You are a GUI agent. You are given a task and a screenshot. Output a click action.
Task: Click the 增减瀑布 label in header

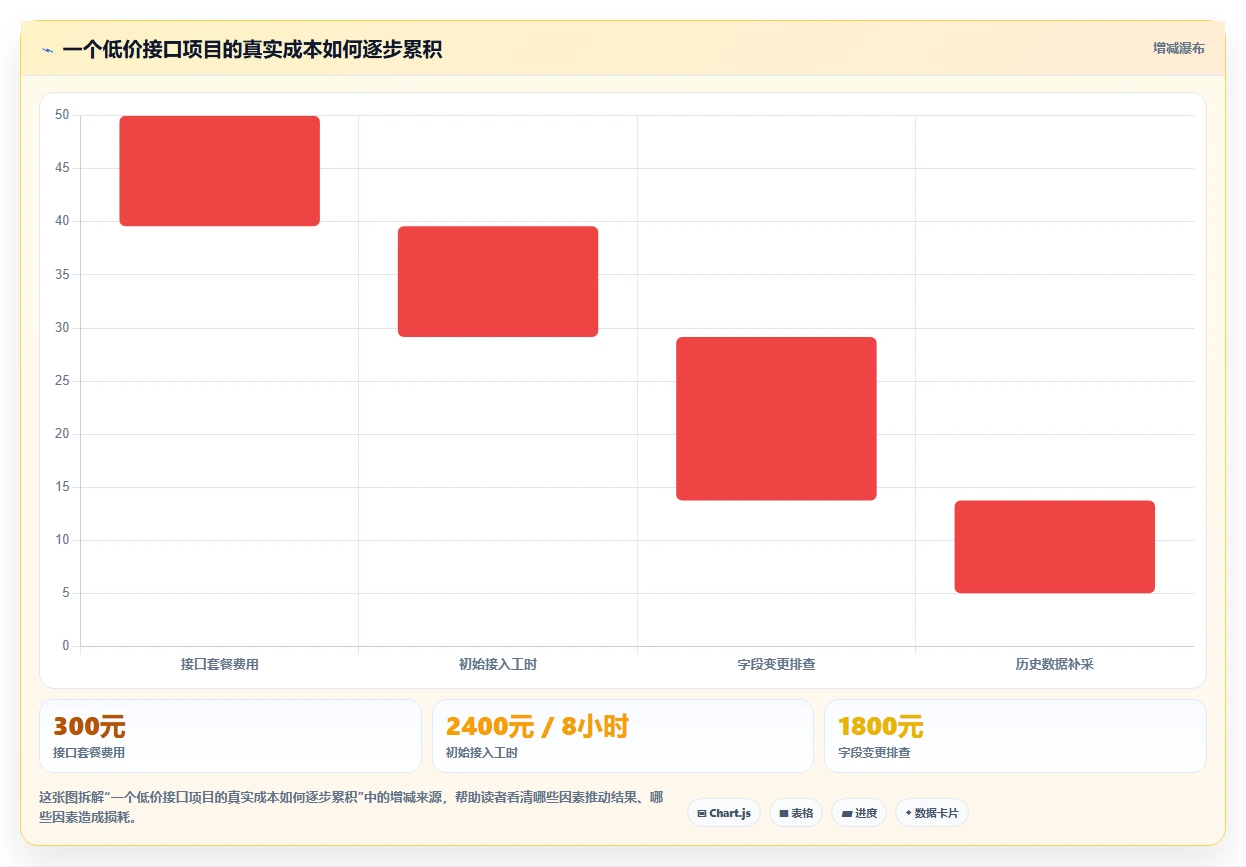pyautogui.click(x=1178, y=48)
